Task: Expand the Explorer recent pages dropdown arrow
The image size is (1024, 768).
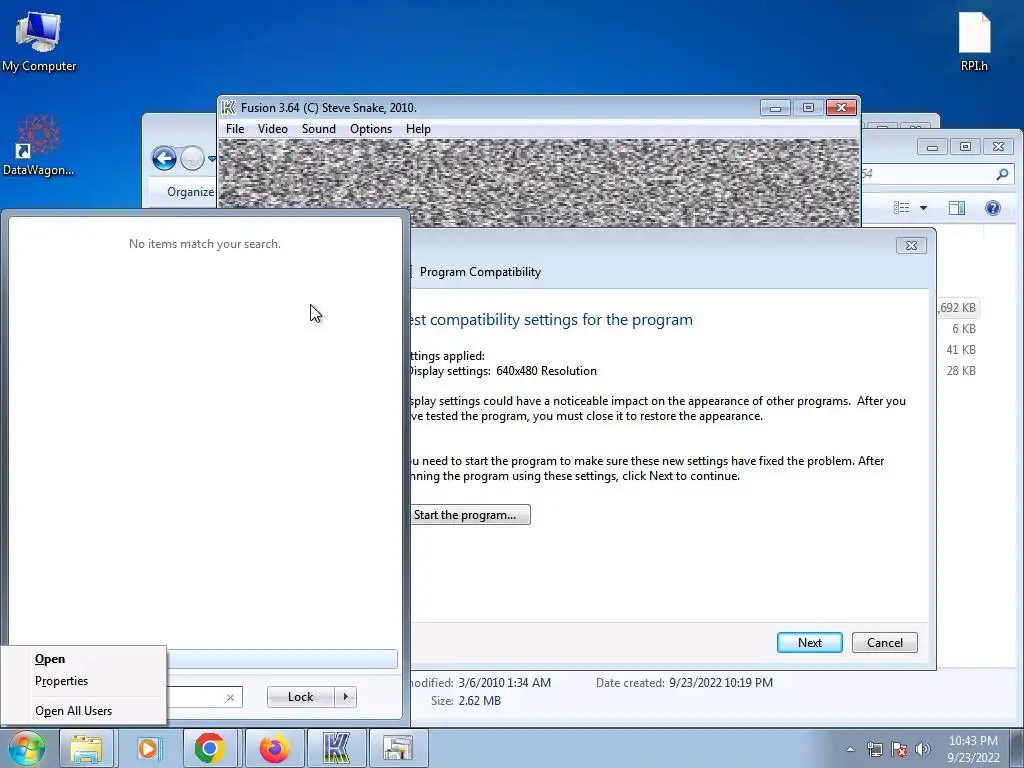Action: (212, 159)
